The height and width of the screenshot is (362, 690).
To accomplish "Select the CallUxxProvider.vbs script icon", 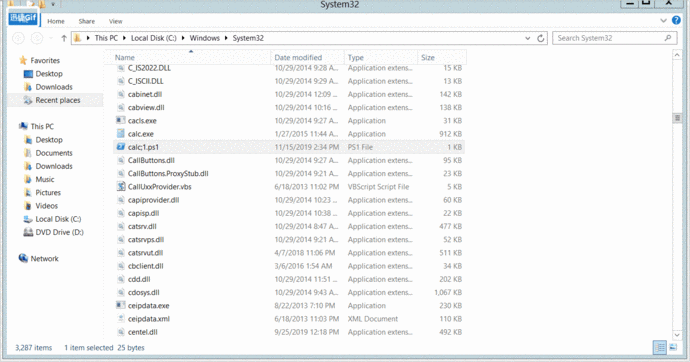I will click(x=121, y=186).
